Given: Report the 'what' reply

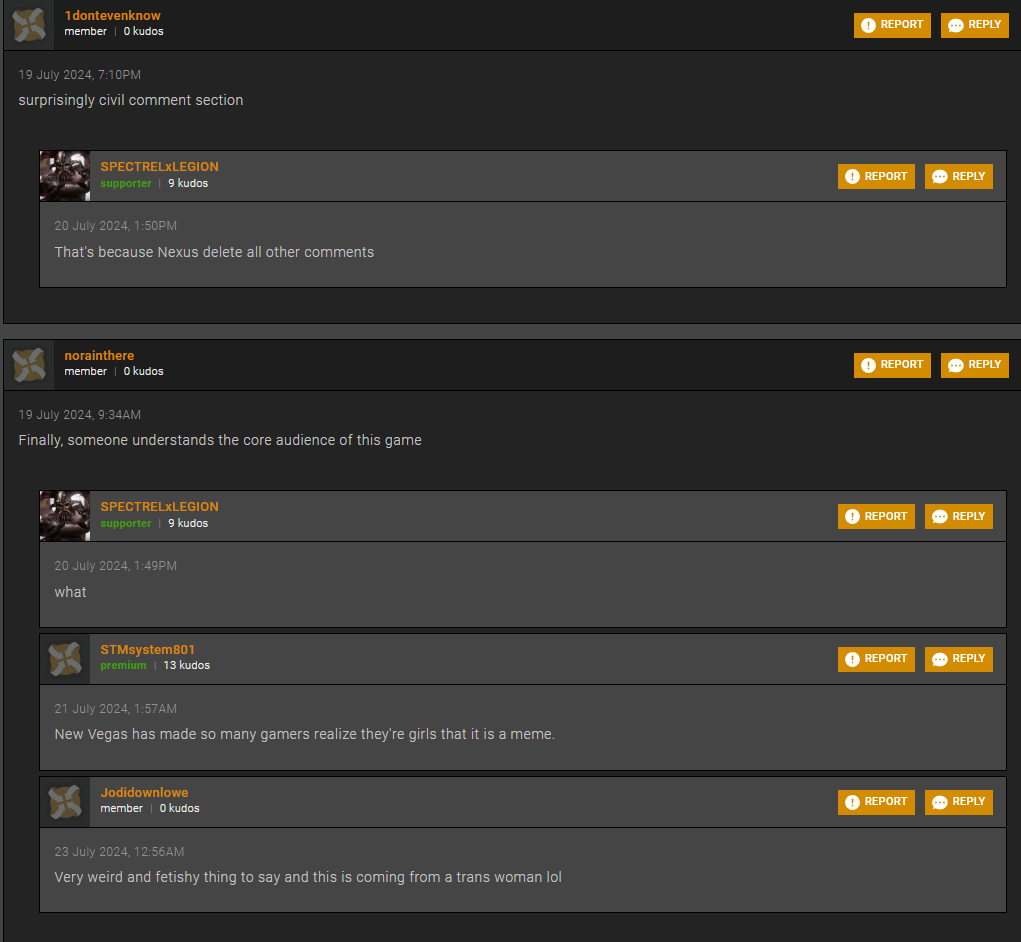Looking at the screenshot, I should [x=876, y=516].
